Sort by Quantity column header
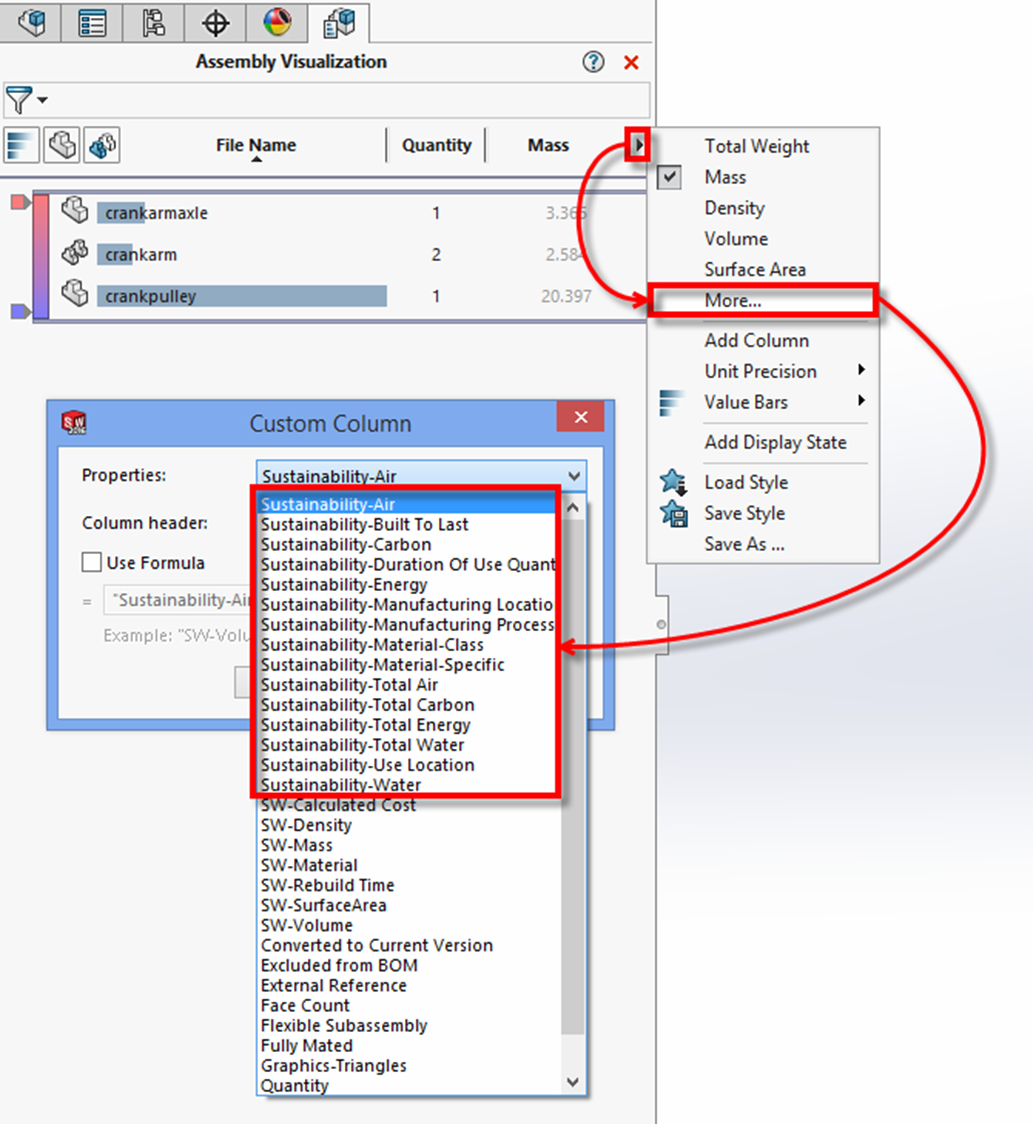This screenshot has width=1033, height=1124. pos(437,146)
